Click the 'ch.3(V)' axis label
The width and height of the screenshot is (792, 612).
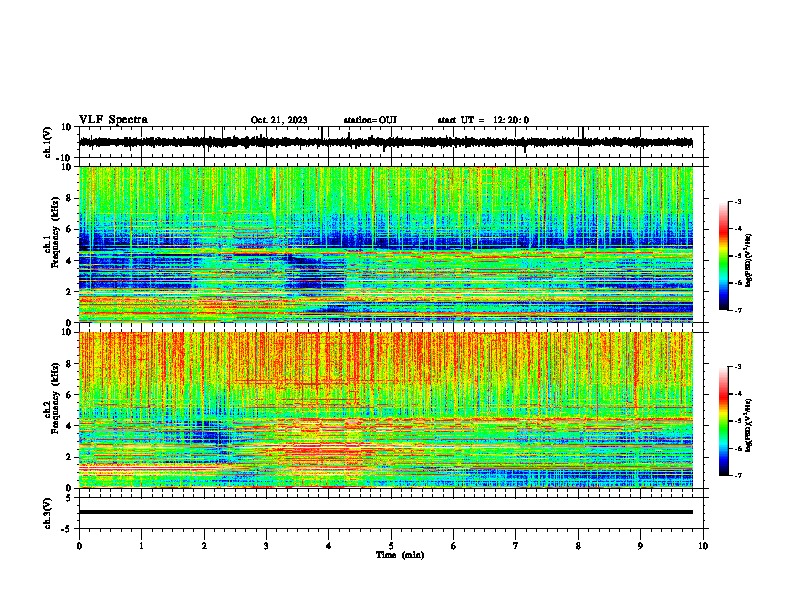pos(48,514)
